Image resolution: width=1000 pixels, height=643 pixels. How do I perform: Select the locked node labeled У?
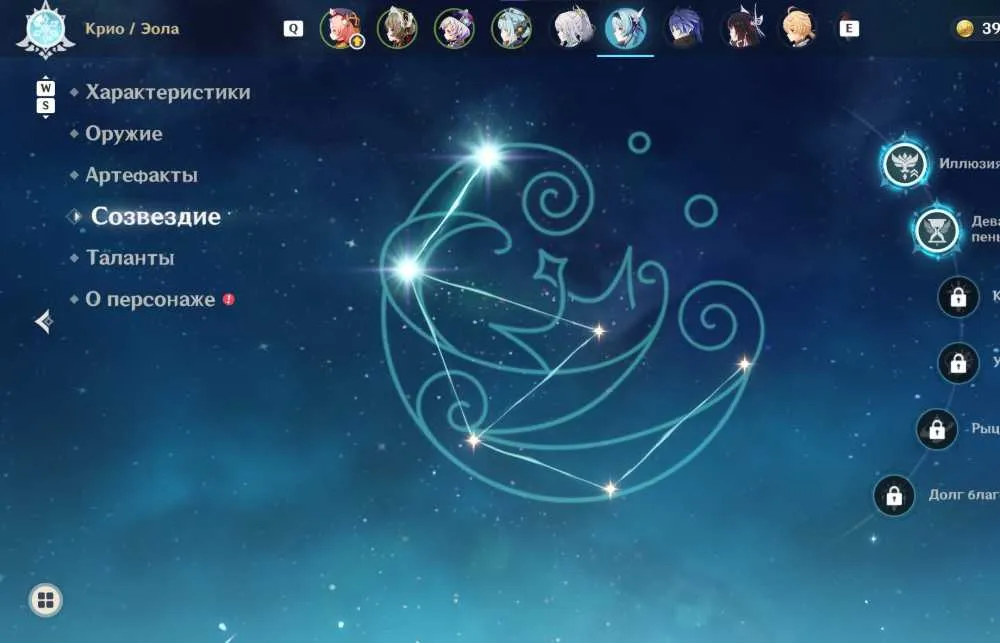[x=958, y=363]
